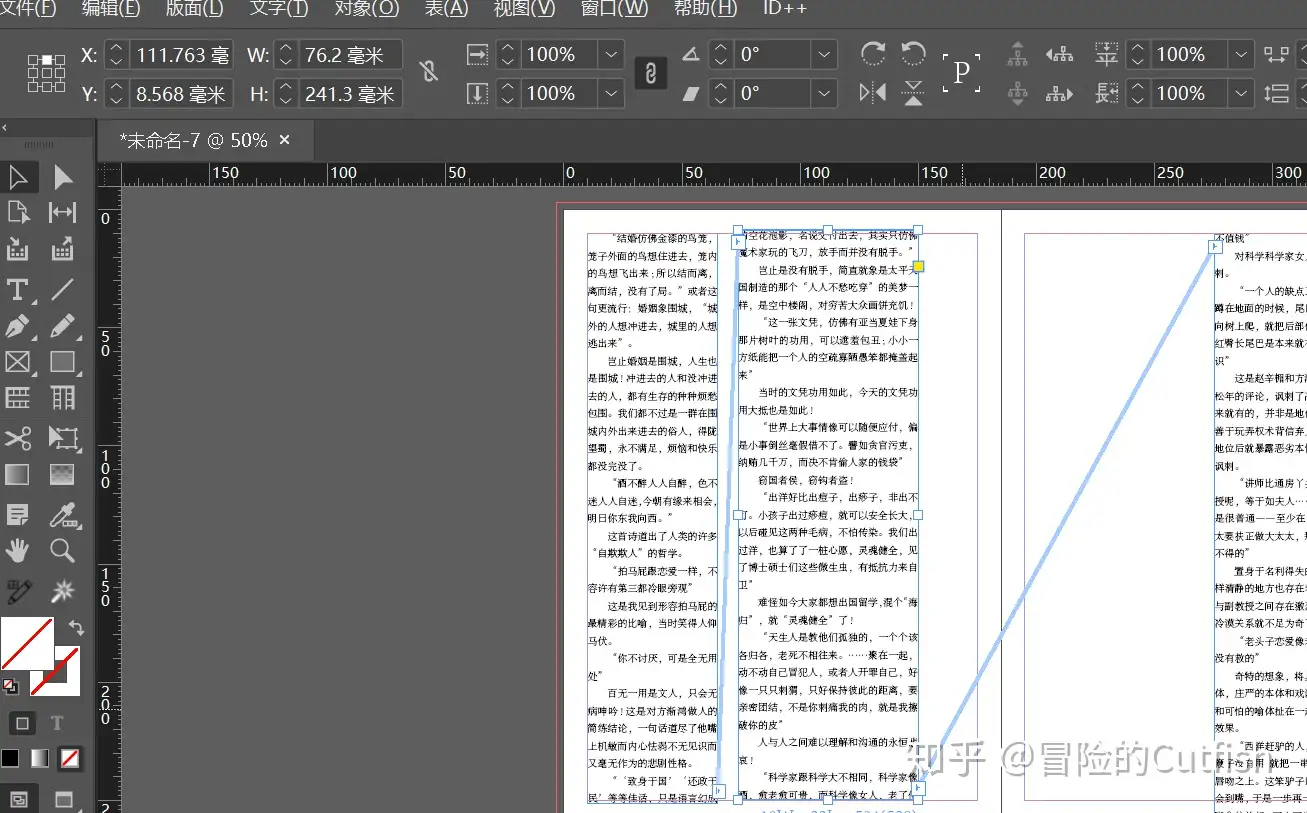Click the Fill color swatch box

click(27, 643)
